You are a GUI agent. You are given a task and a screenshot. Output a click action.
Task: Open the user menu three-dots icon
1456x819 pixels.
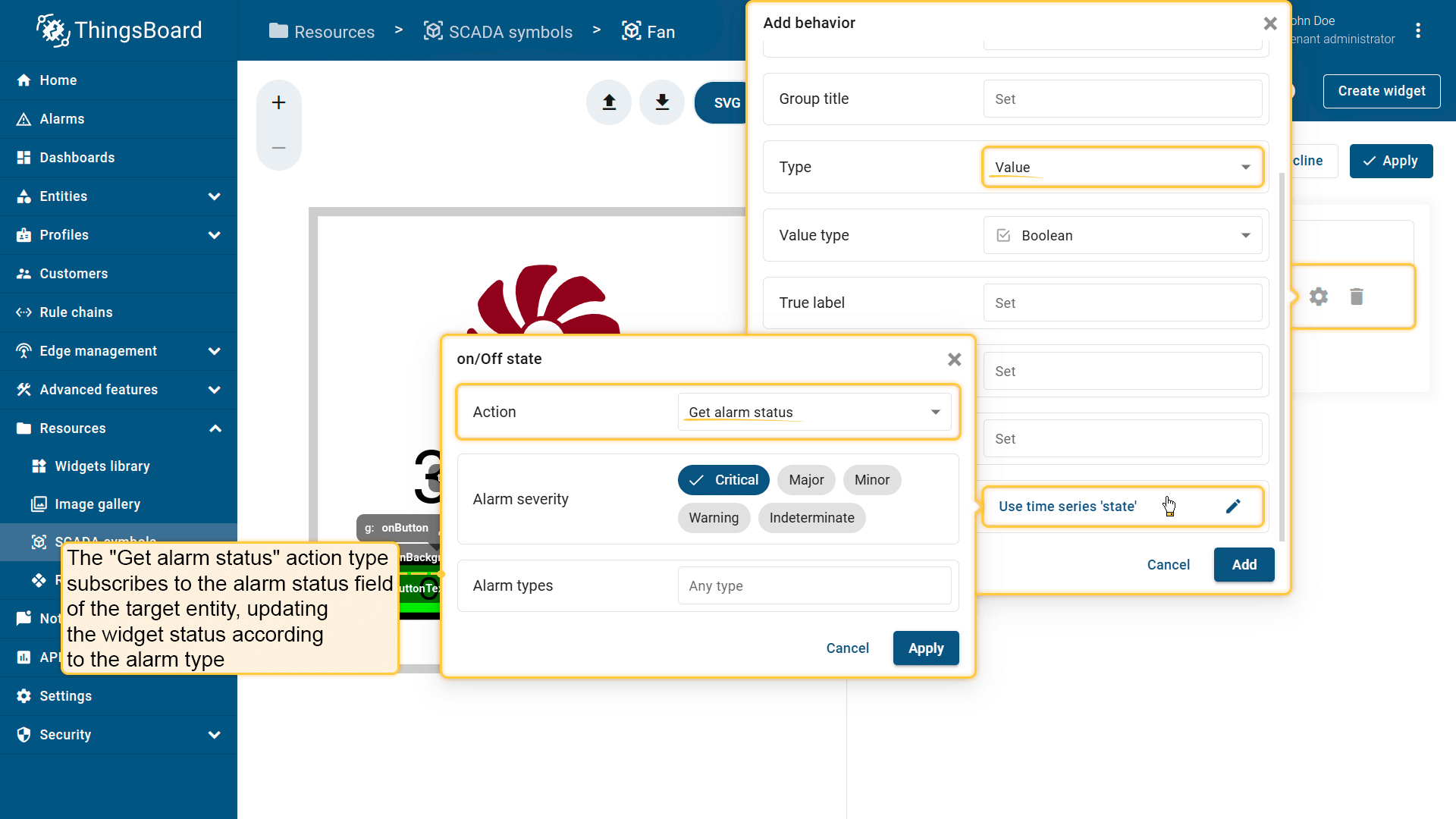[x=1418, y=30]
